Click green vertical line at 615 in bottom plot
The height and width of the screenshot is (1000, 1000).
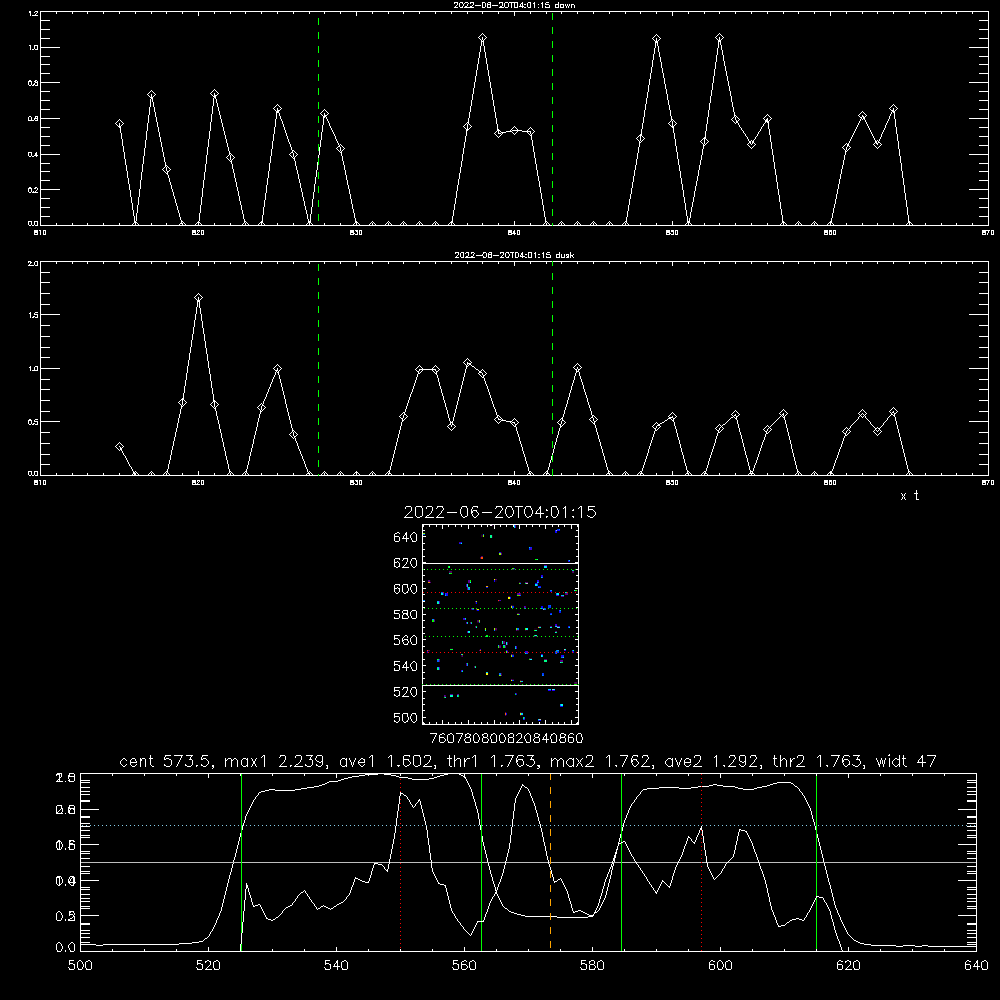click(x=816, y=861)
